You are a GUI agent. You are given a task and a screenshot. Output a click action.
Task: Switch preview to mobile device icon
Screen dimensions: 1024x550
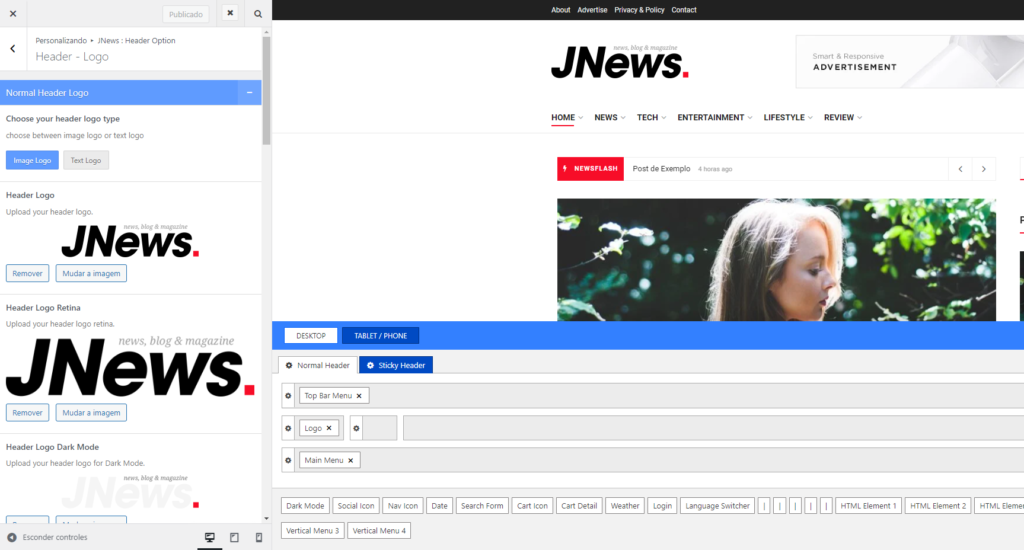coord(259,537)
